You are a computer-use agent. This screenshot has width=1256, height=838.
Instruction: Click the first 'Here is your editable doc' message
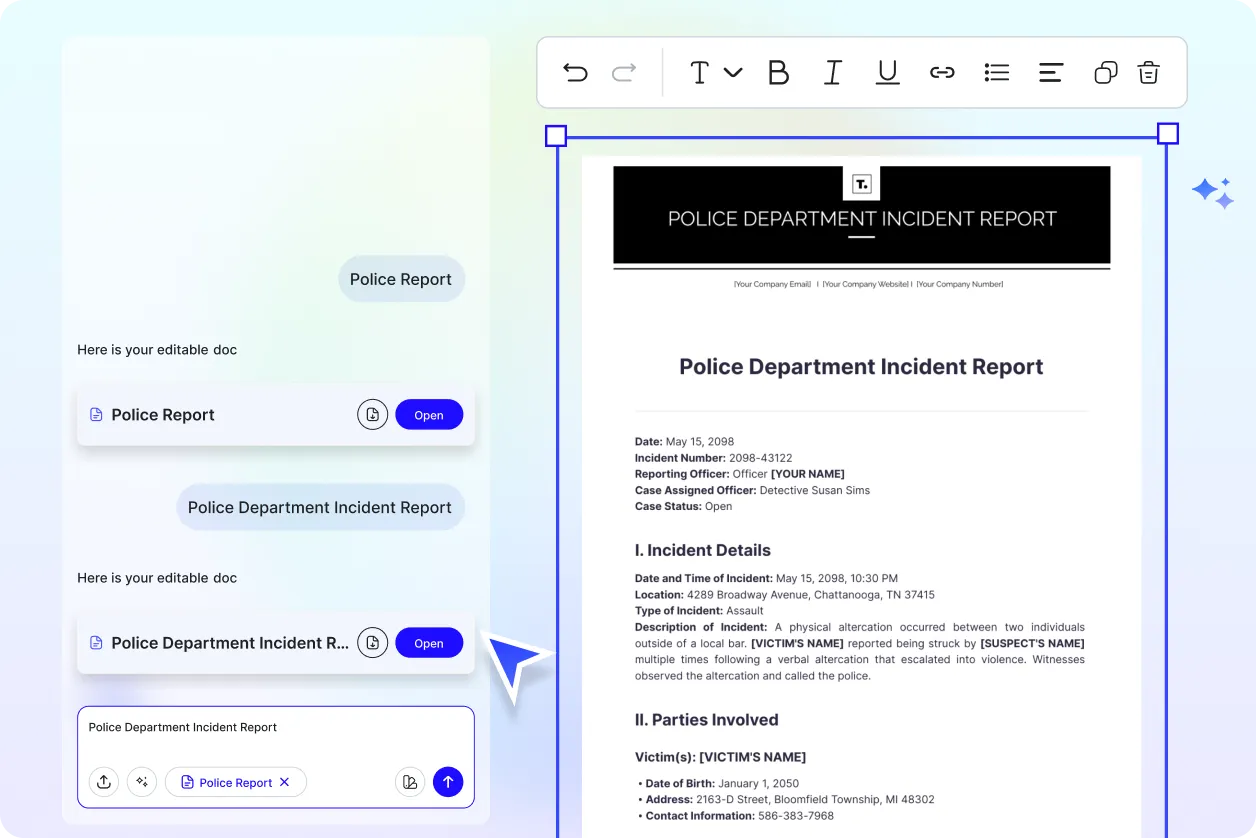pos(157,350)
